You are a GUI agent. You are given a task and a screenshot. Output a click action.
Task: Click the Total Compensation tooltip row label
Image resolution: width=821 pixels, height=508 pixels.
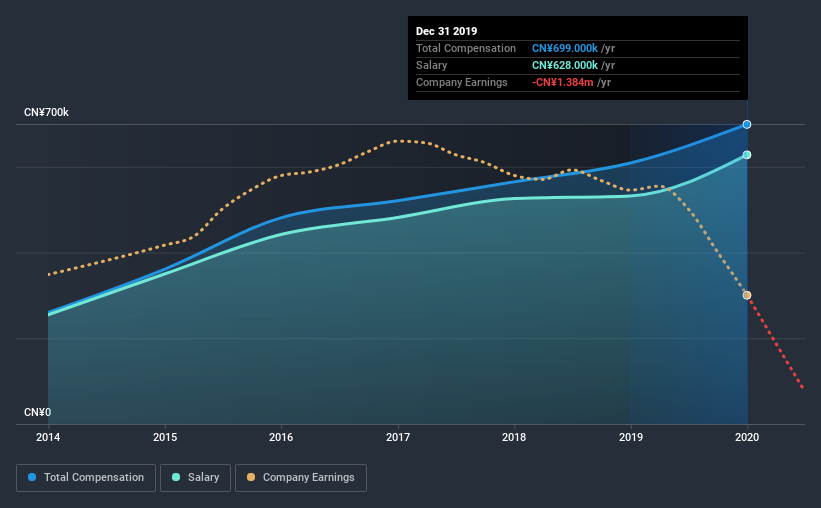pos(466,48)
